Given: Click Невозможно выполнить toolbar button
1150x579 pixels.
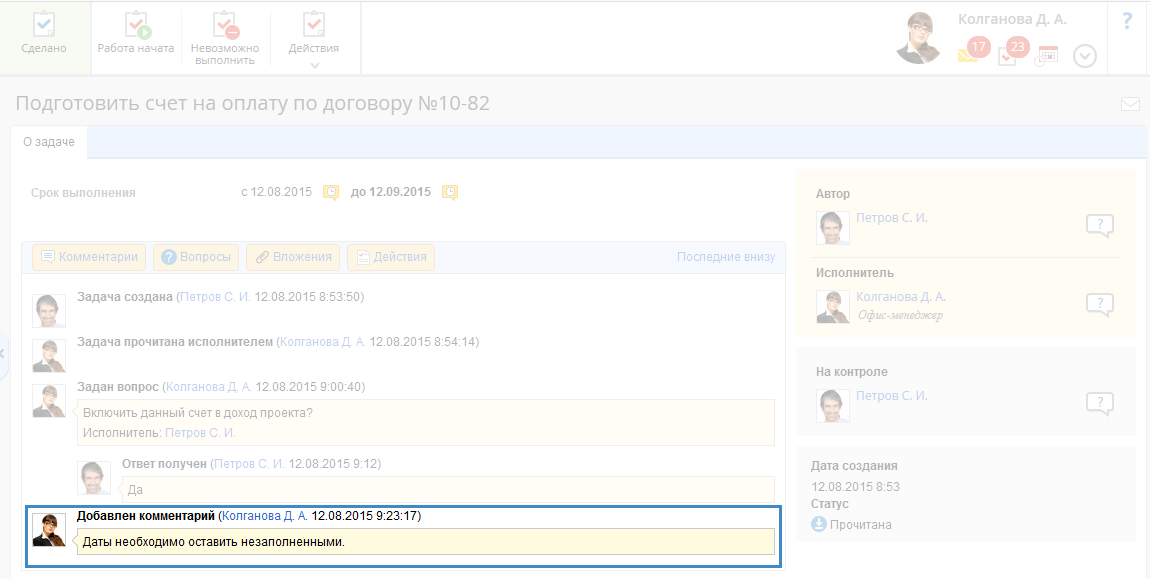Looking at the screenshot, I should 225,39.
